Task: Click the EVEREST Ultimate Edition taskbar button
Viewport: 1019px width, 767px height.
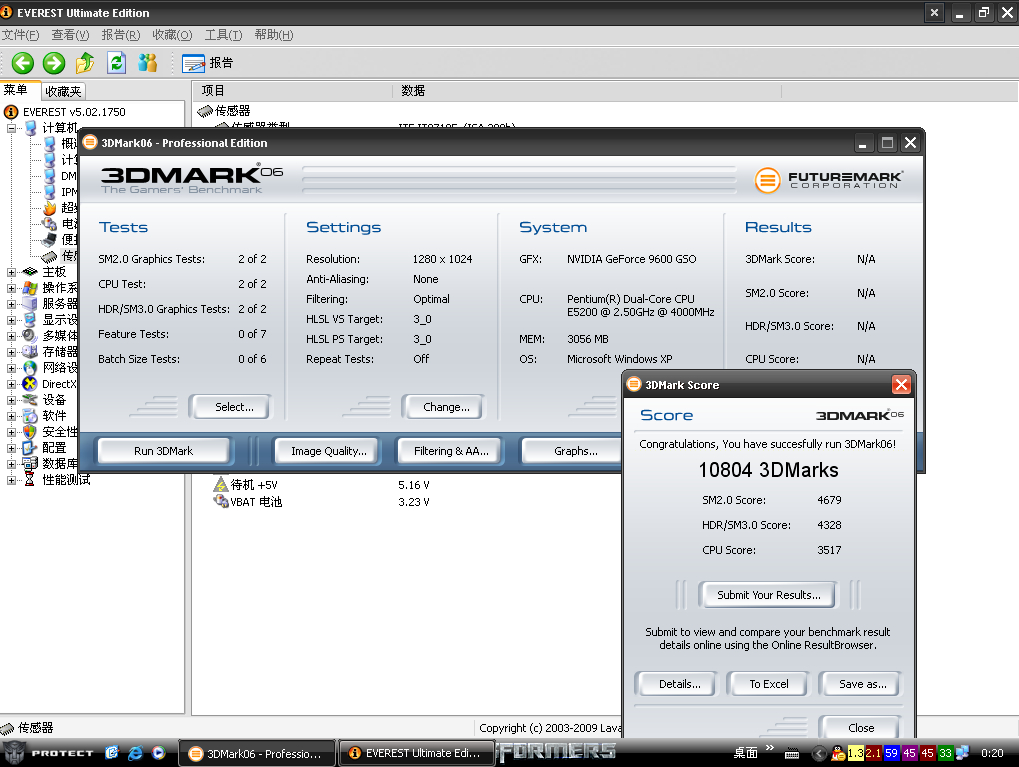Action: (x=416, y=753)
